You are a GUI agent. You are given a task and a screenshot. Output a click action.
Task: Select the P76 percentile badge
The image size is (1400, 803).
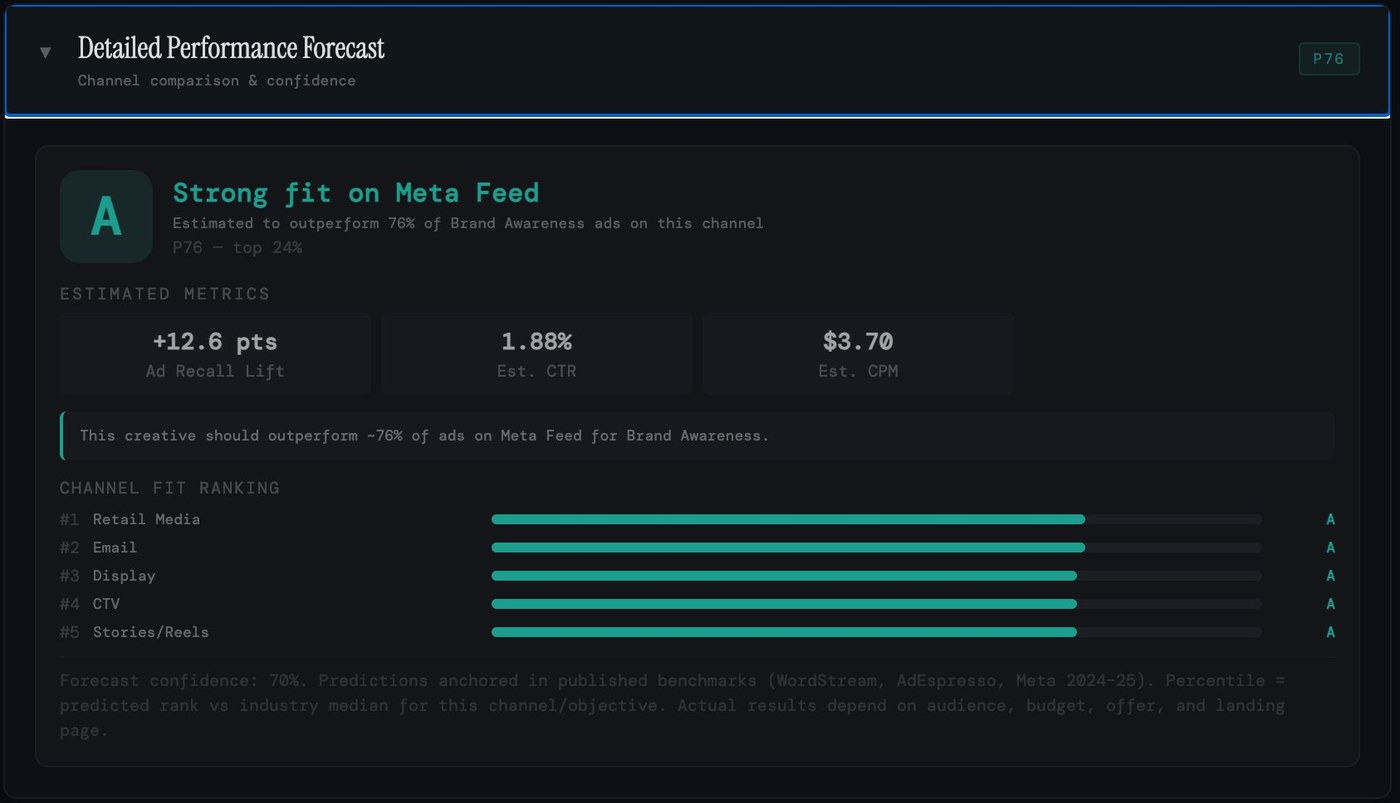point(1328,59)
